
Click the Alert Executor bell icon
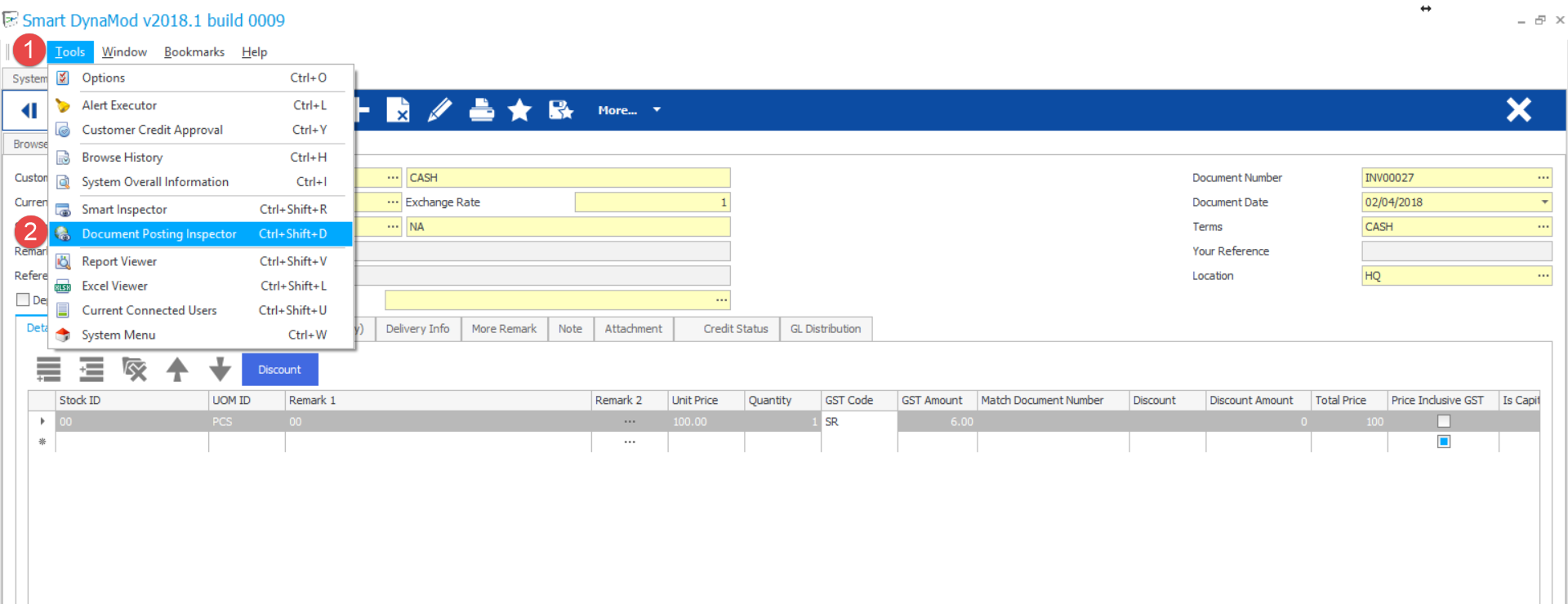coord(63,105)
